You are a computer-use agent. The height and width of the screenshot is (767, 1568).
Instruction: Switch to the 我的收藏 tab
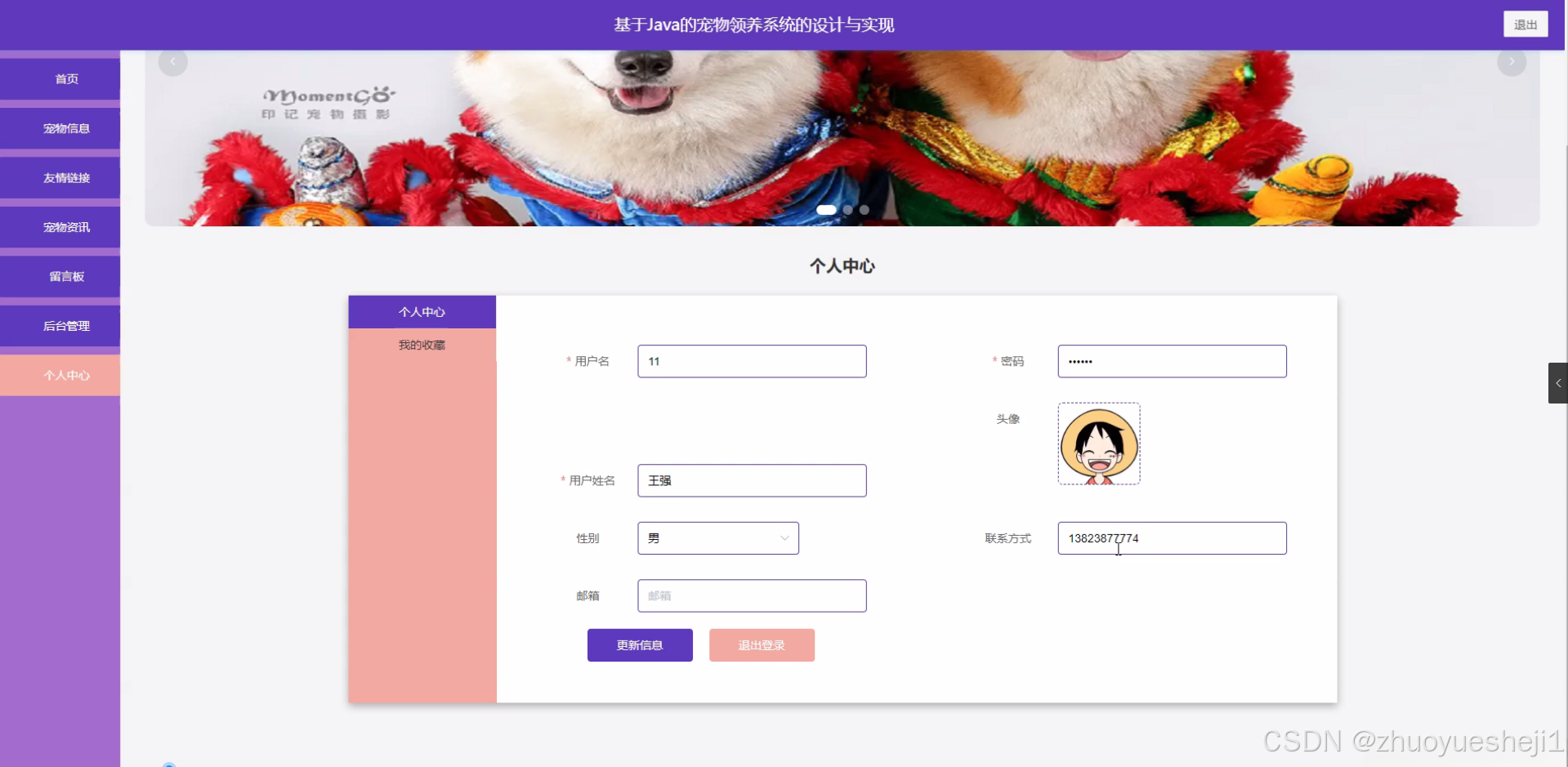(x=422, y=344)
